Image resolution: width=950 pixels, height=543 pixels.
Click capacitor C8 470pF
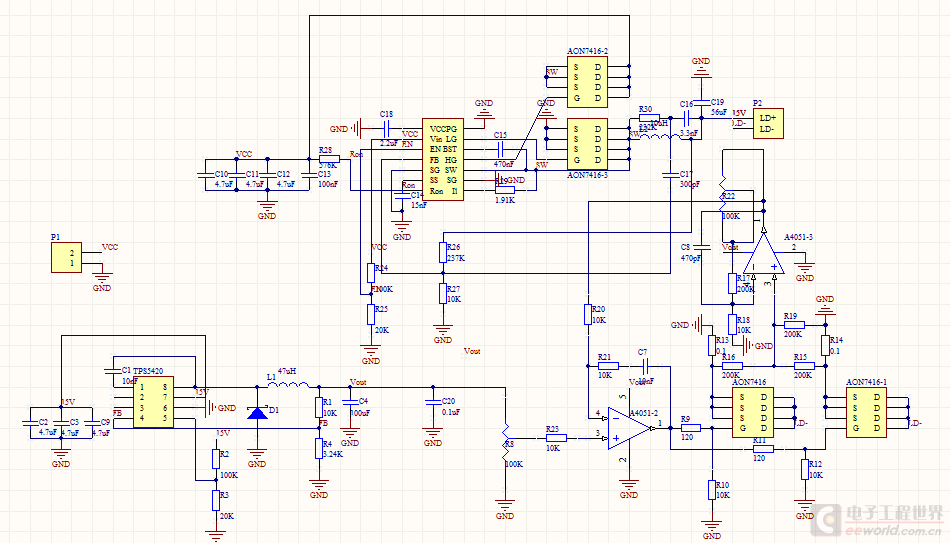coord(702,247)
